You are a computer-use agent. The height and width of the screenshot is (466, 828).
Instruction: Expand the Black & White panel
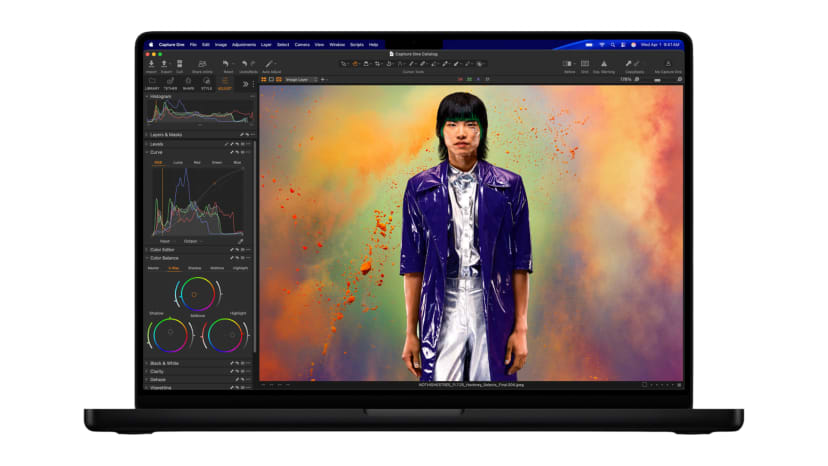[164, 363]
